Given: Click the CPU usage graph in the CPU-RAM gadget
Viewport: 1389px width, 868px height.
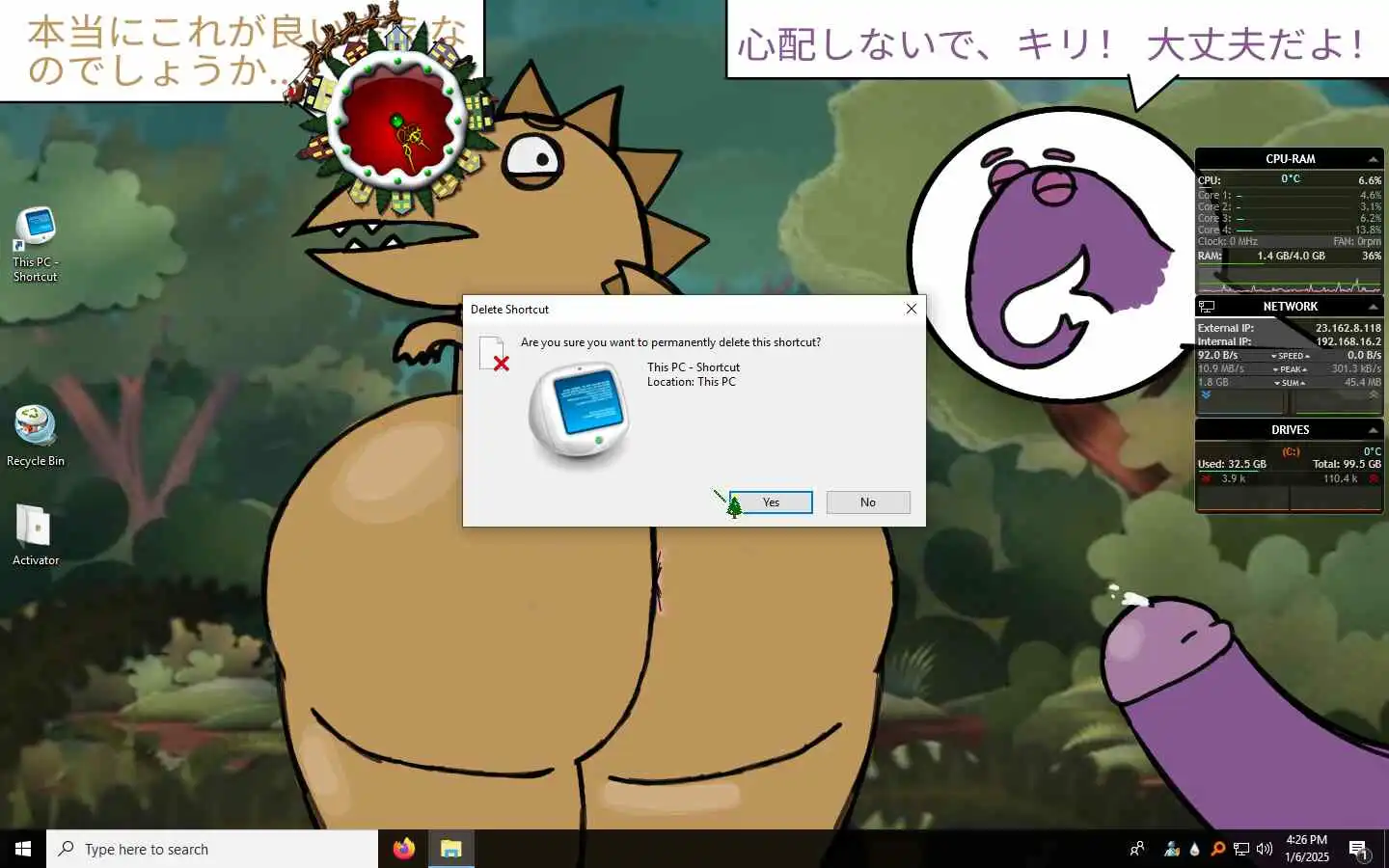Looking at the screenshot, I should [x=1290, y=280].
